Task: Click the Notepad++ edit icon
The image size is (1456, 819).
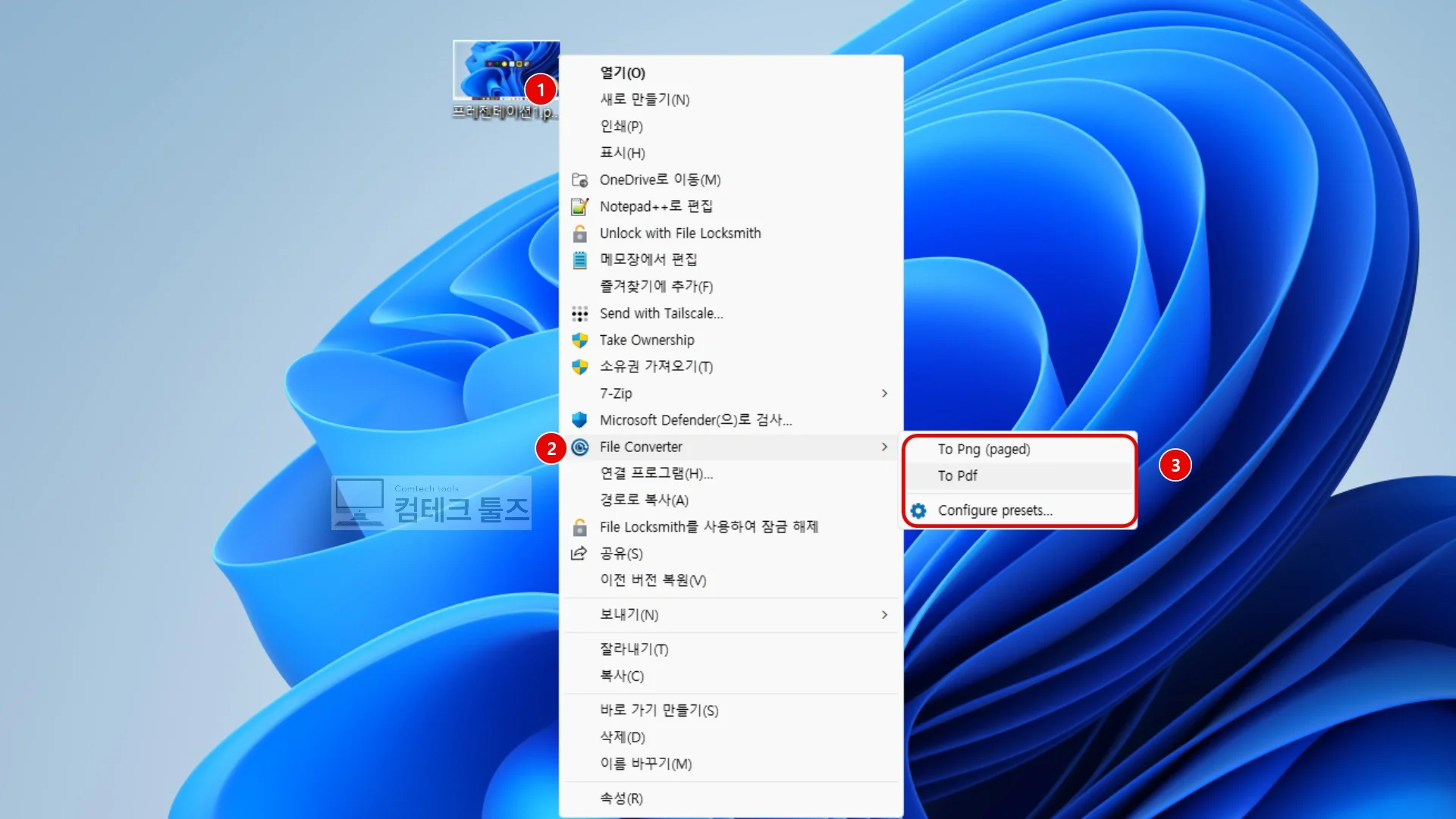Action: tap(579, 206)
